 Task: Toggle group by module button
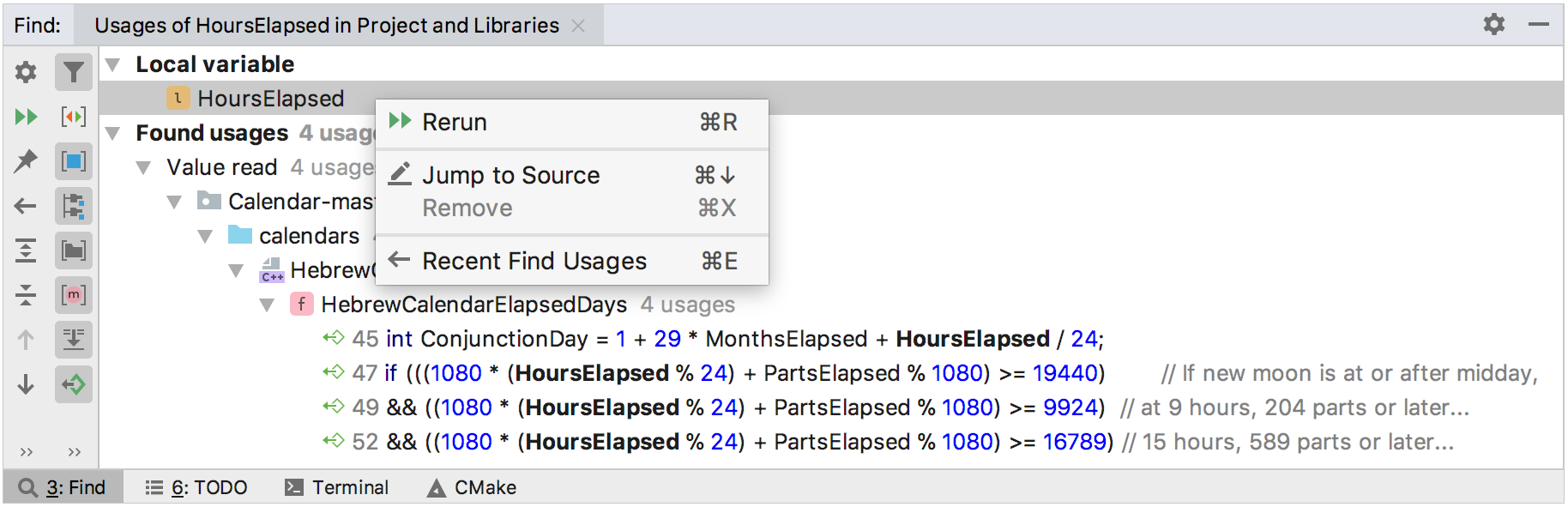pos(74,206)
